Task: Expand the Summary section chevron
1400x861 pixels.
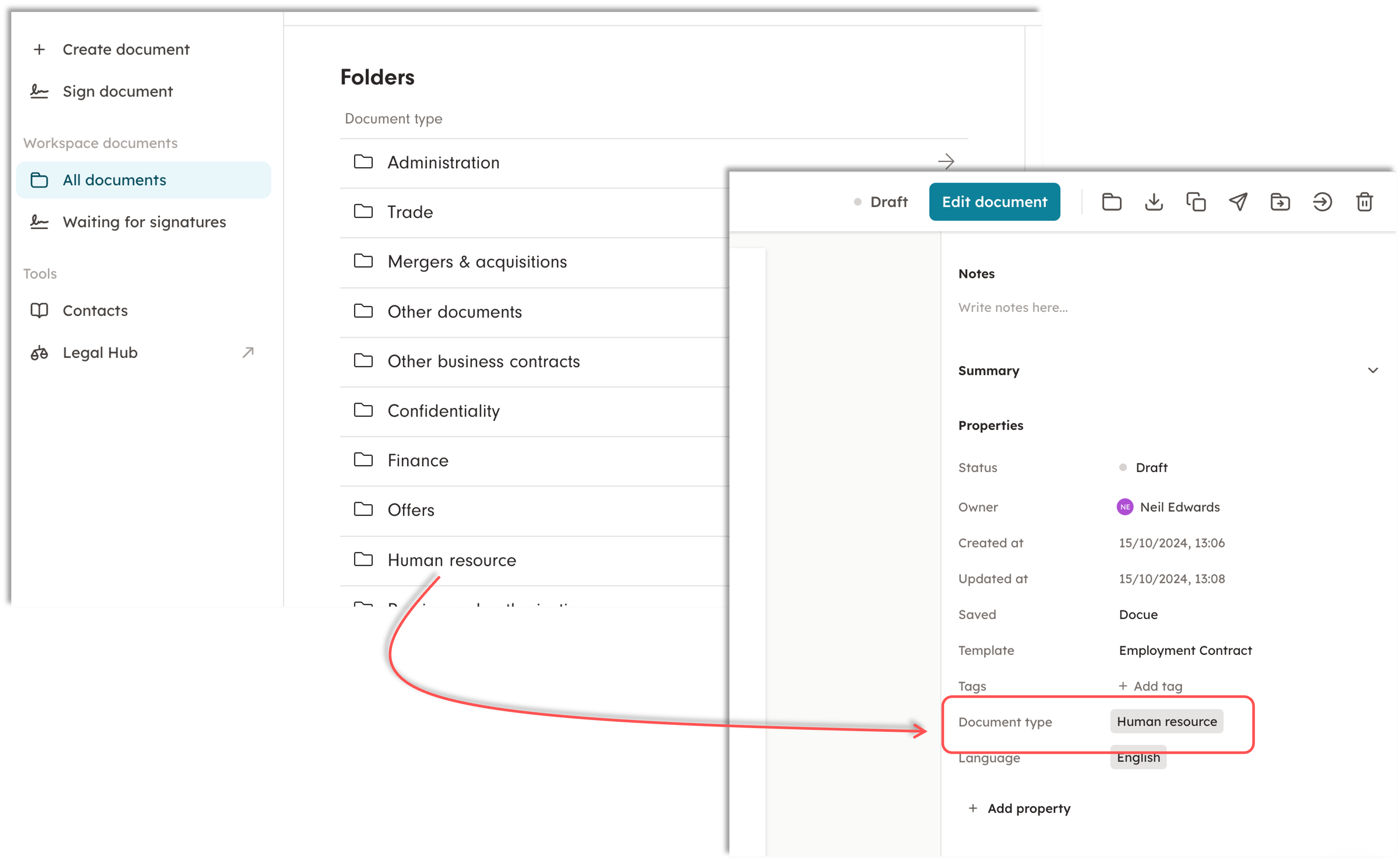Action: 1373,371
